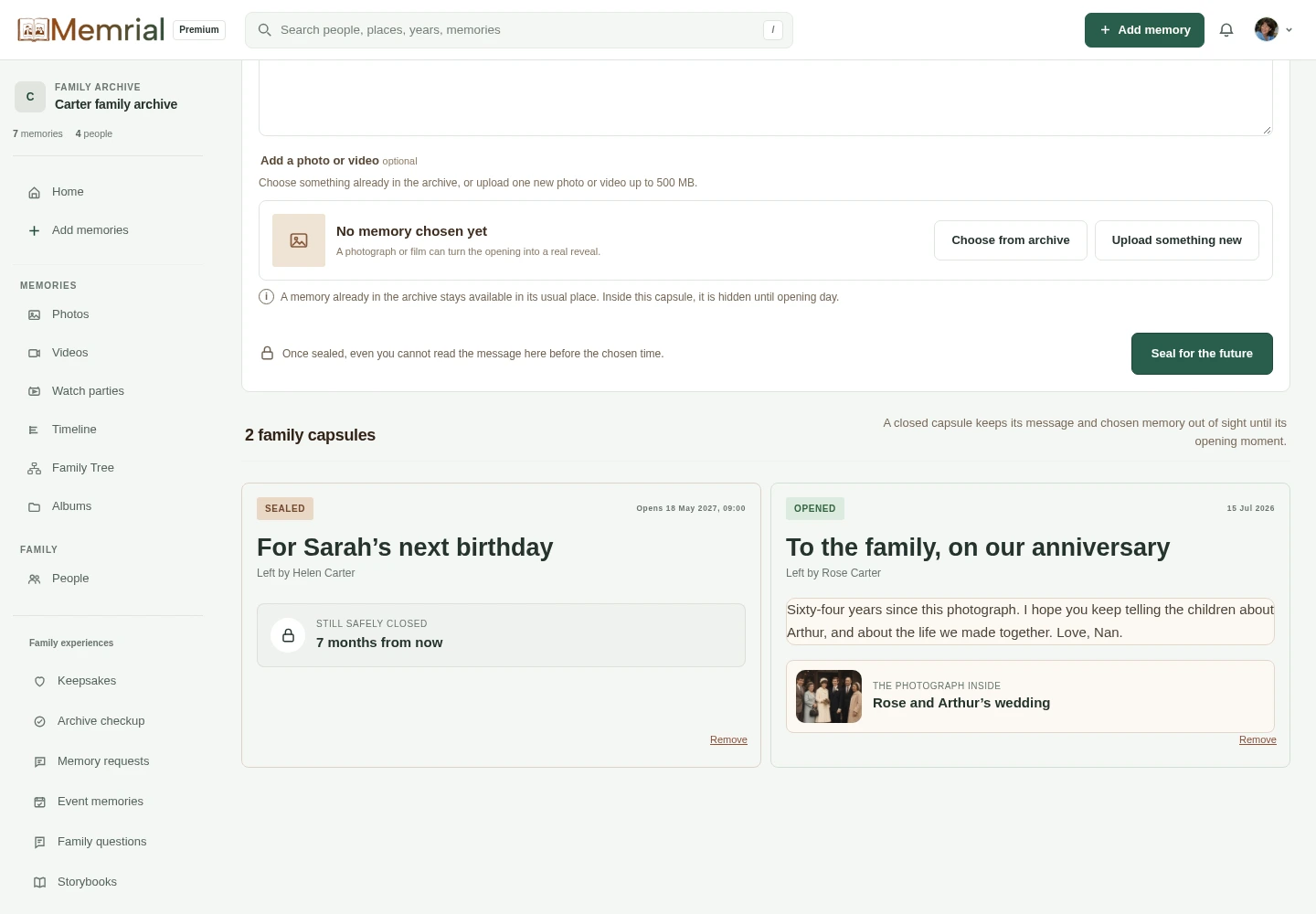Click the Memory requests icon
The image size is (1316, 914).
[40, 761]
